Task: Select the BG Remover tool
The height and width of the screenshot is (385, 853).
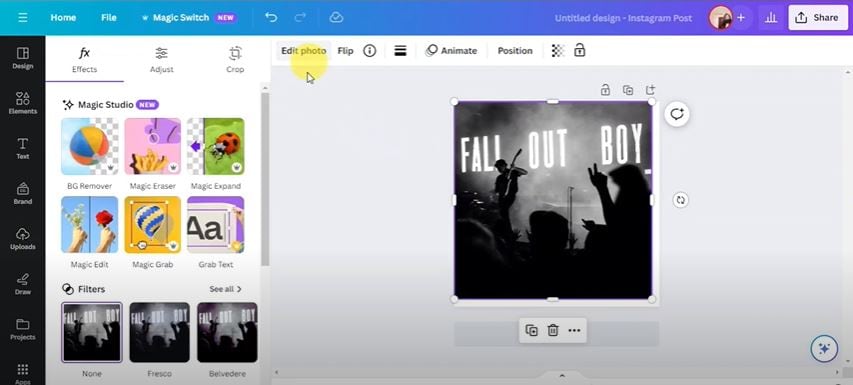Action: coord(89,146)
